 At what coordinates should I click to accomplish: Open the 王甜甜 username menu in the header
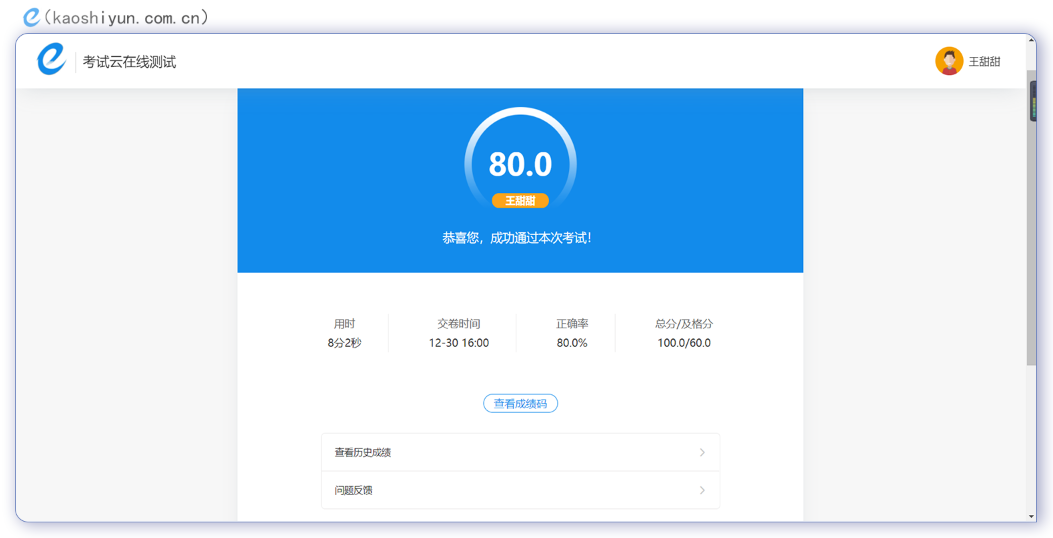click(x=984, y=62)
